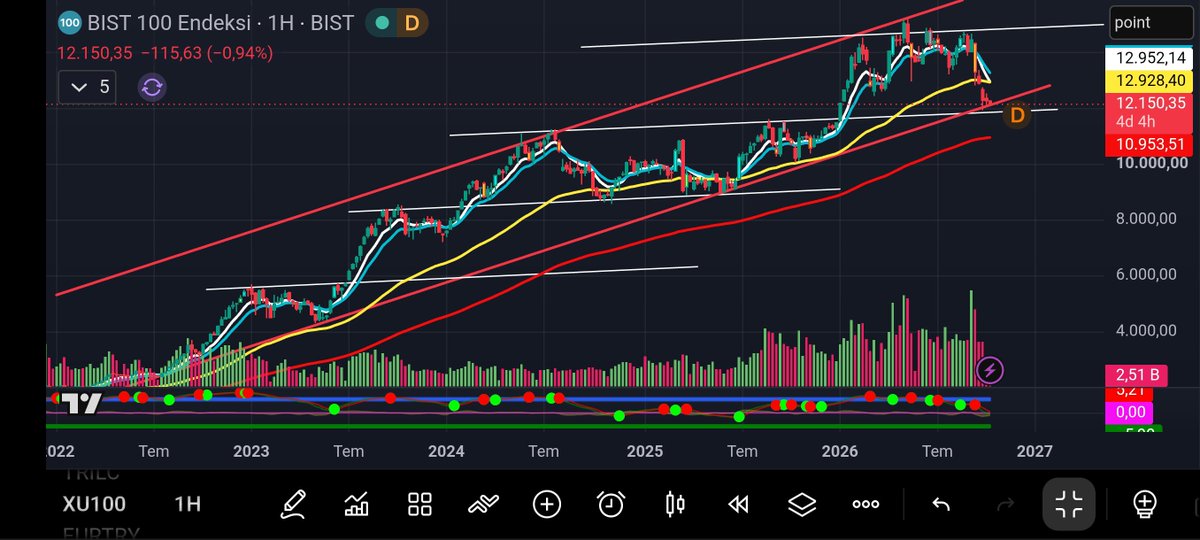Click the point input field
Image resolution: width=1200 pixels, height=540 pixels.
point(1149,22)
